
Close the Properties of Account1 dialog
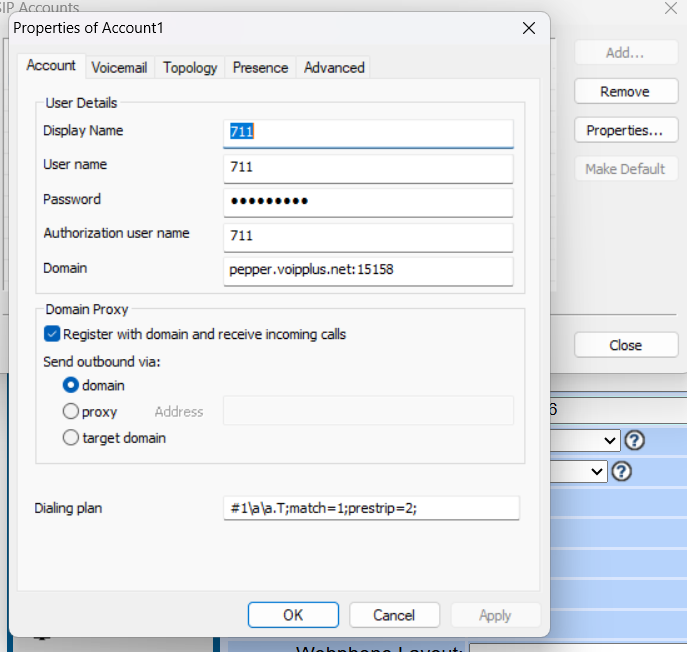tap(529, 28)
